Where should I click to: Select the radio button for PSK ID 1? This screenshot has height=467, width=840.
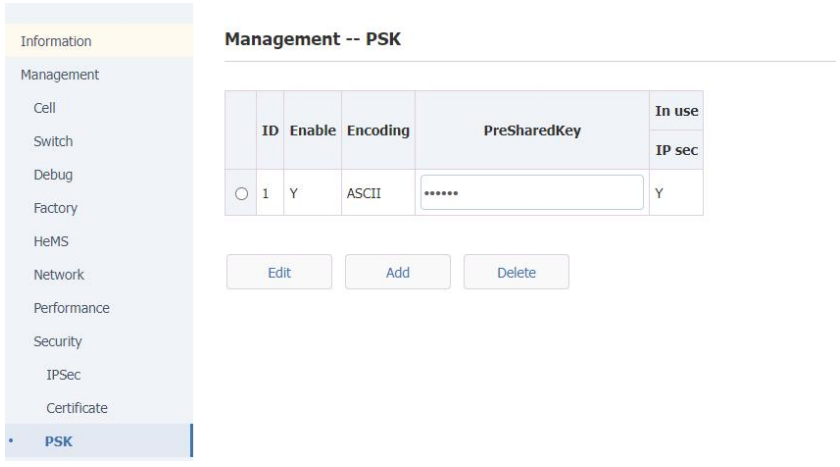(243, 193)
